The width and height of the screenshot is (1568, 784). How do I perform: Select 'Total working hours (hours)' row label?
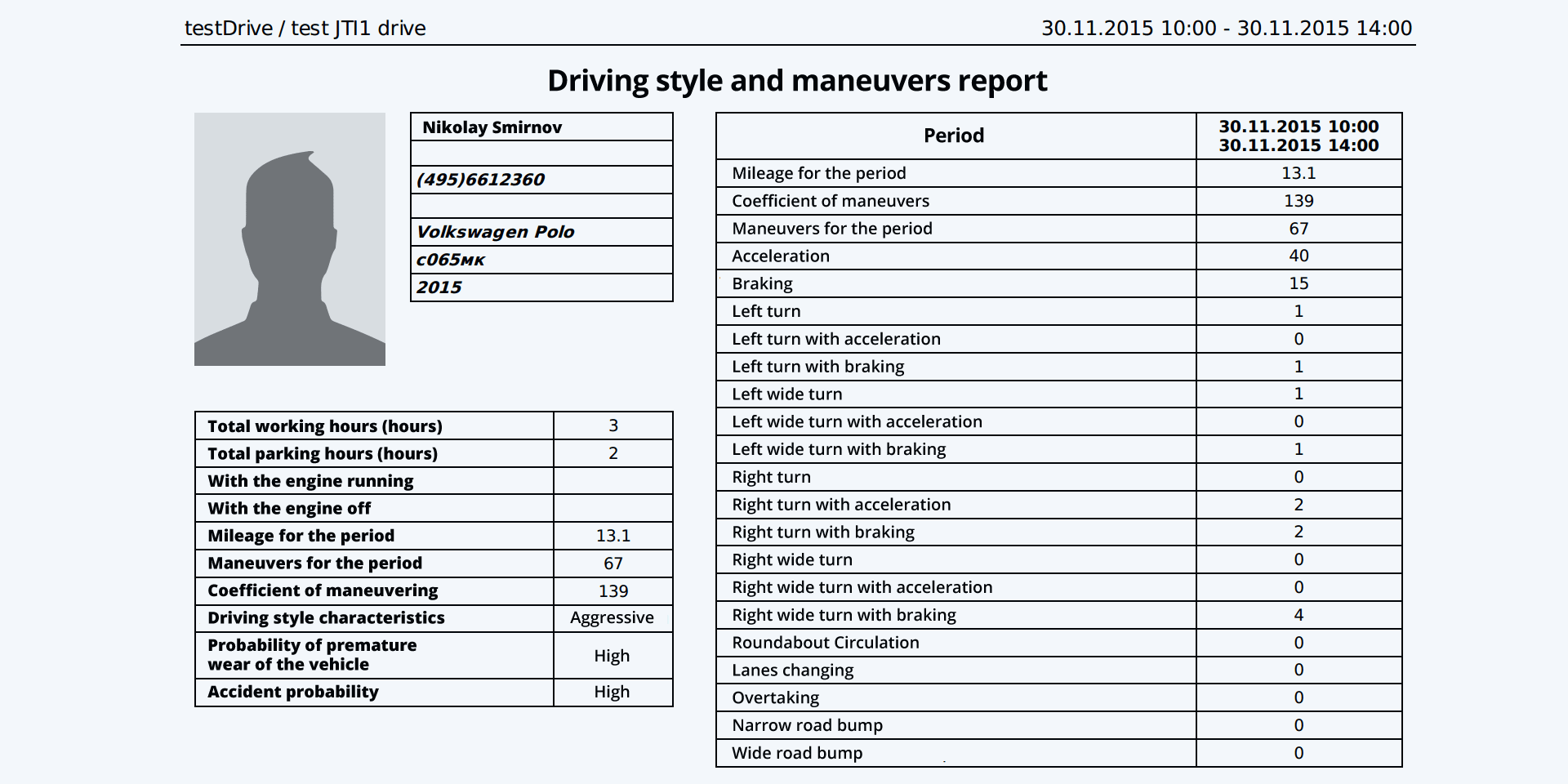coord(325,426)
